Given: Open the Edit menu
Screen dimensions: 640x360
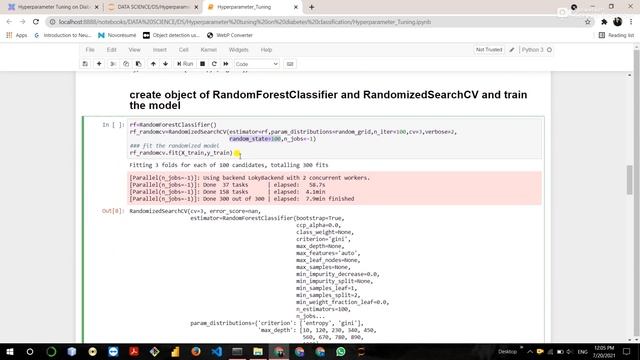Looking at the screenshot, I should click(x=111, y=50).
